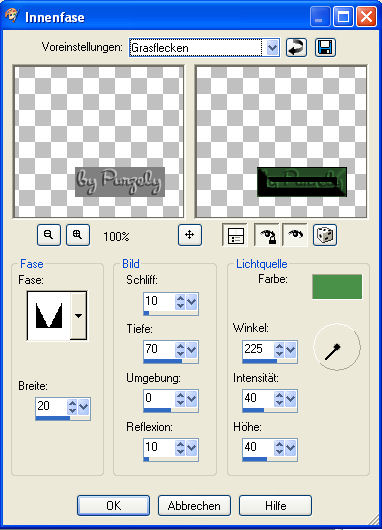Click the Schliff value field showing 10

coord(160,301)
